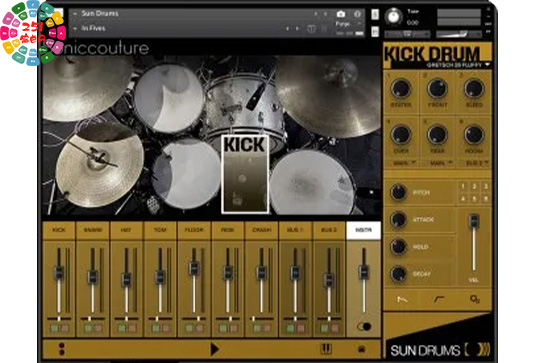The width and height of the screenshot is (535, 363).
Task: Click the MSTR volume fader
Action: click(363, 272)
